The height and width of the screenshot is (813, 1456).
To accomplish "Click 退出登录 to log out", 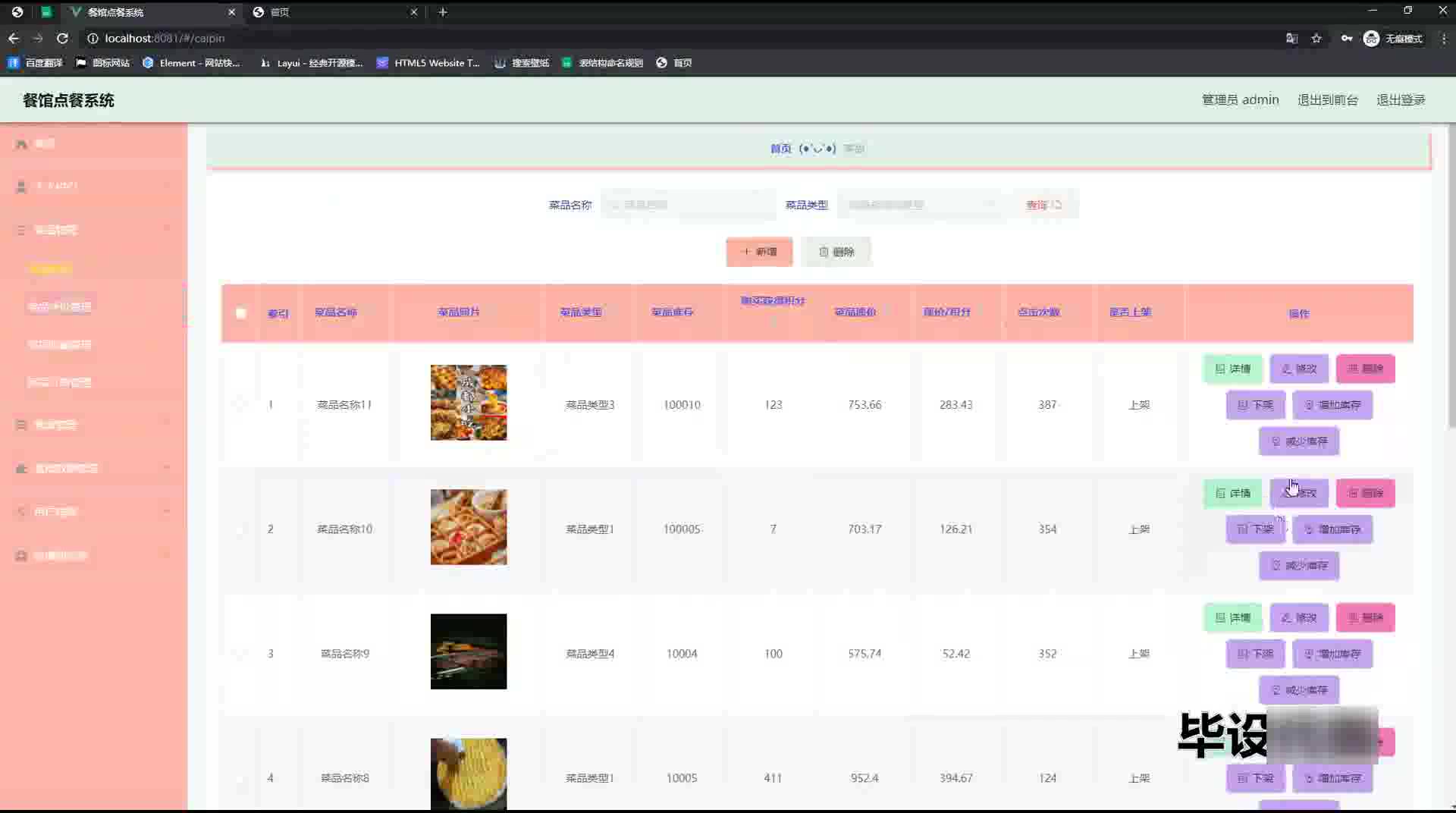I will [x=1401, y=99].
